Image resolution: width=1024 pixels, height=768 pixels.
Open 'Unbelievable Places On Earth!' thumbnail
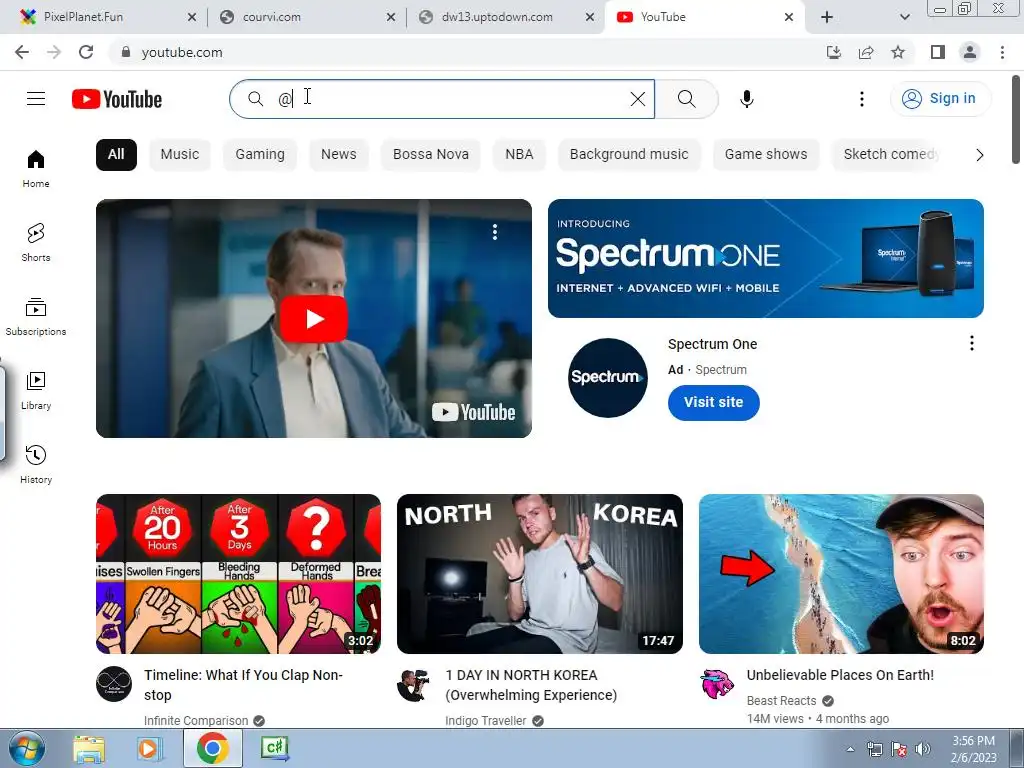tap(841, 573)
